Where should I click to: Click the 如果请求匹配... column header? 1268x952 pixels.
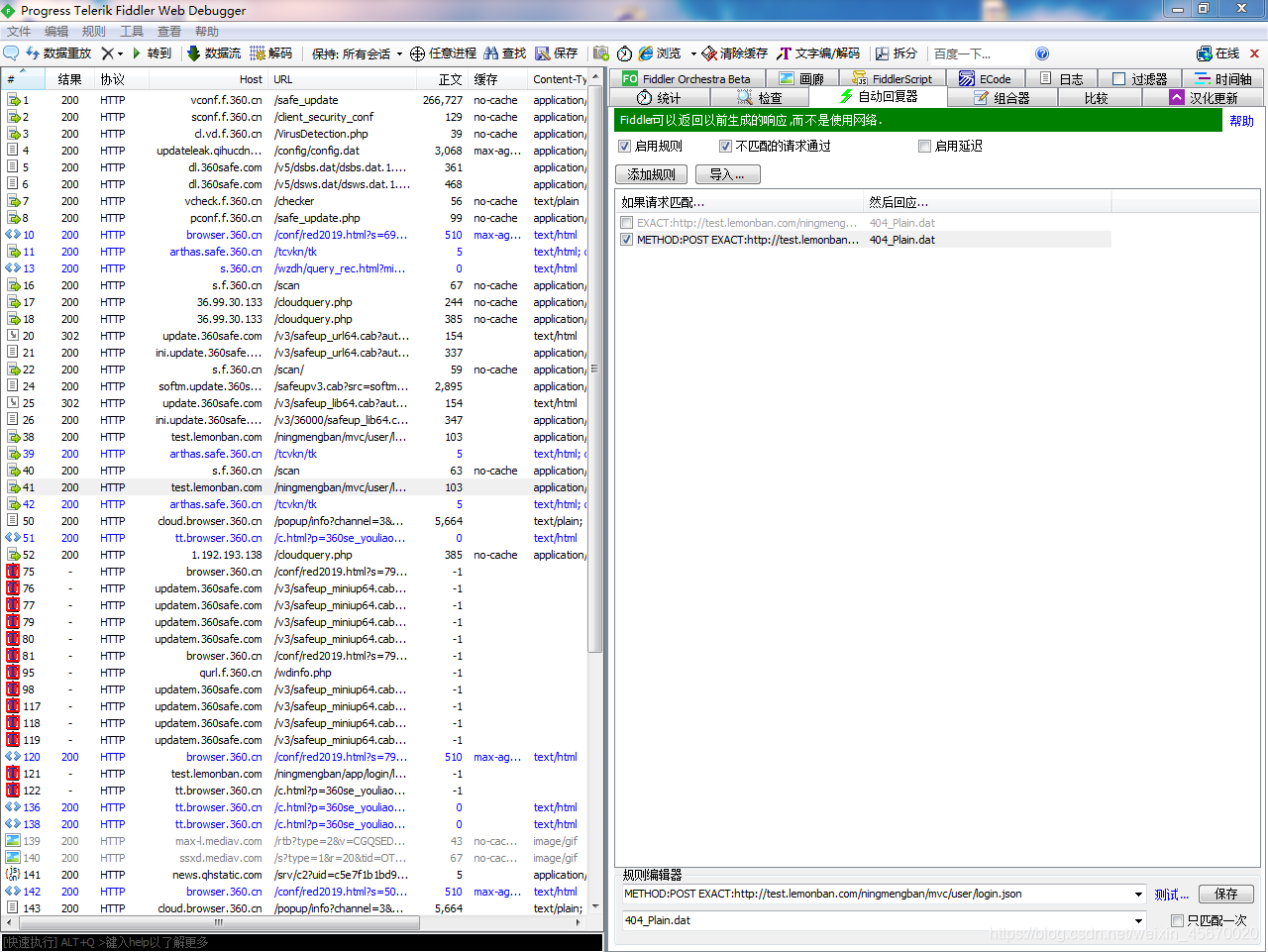tap(739, 202)
